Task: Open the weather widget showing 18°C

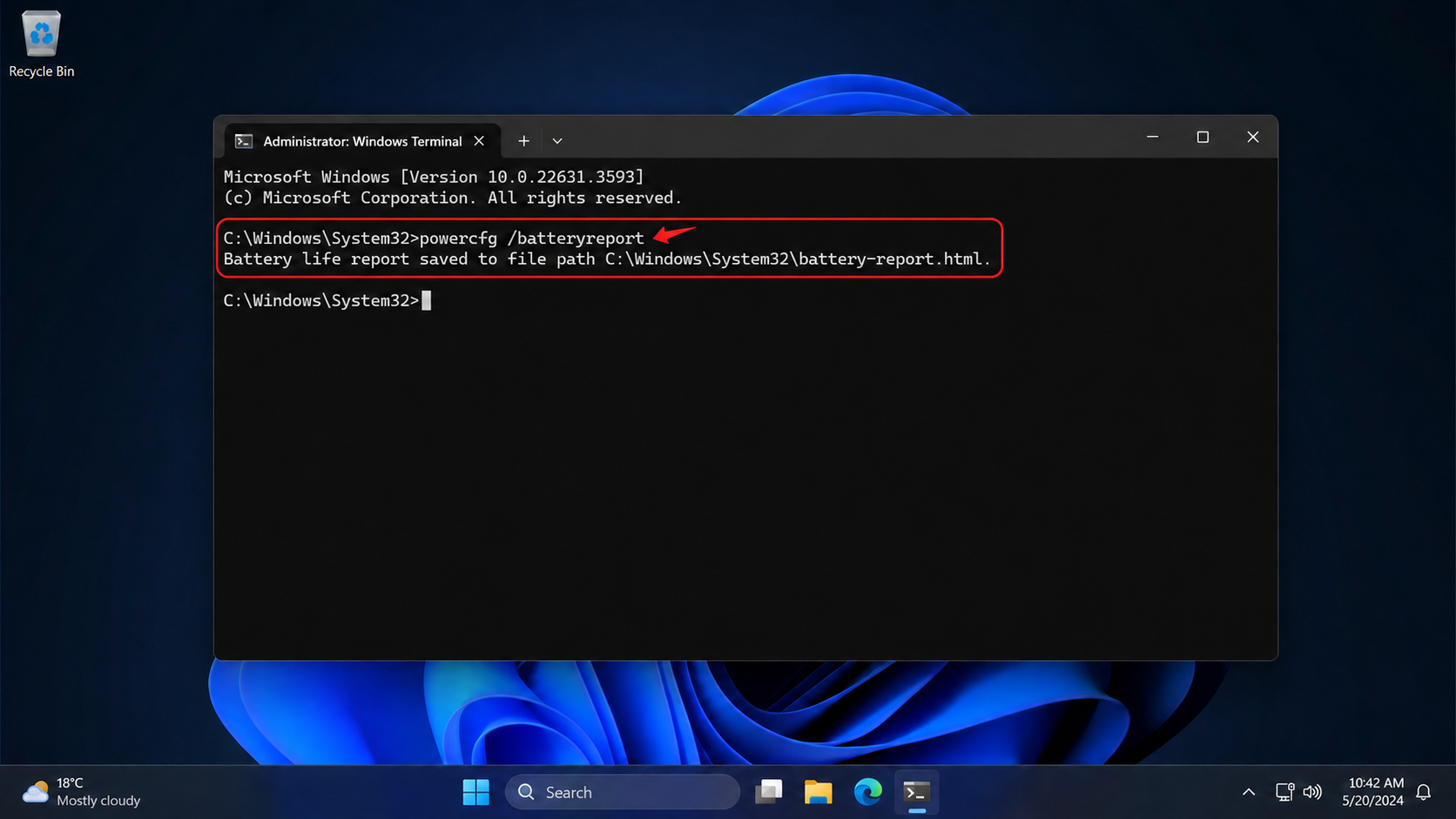Action: [x=82, y=792]
